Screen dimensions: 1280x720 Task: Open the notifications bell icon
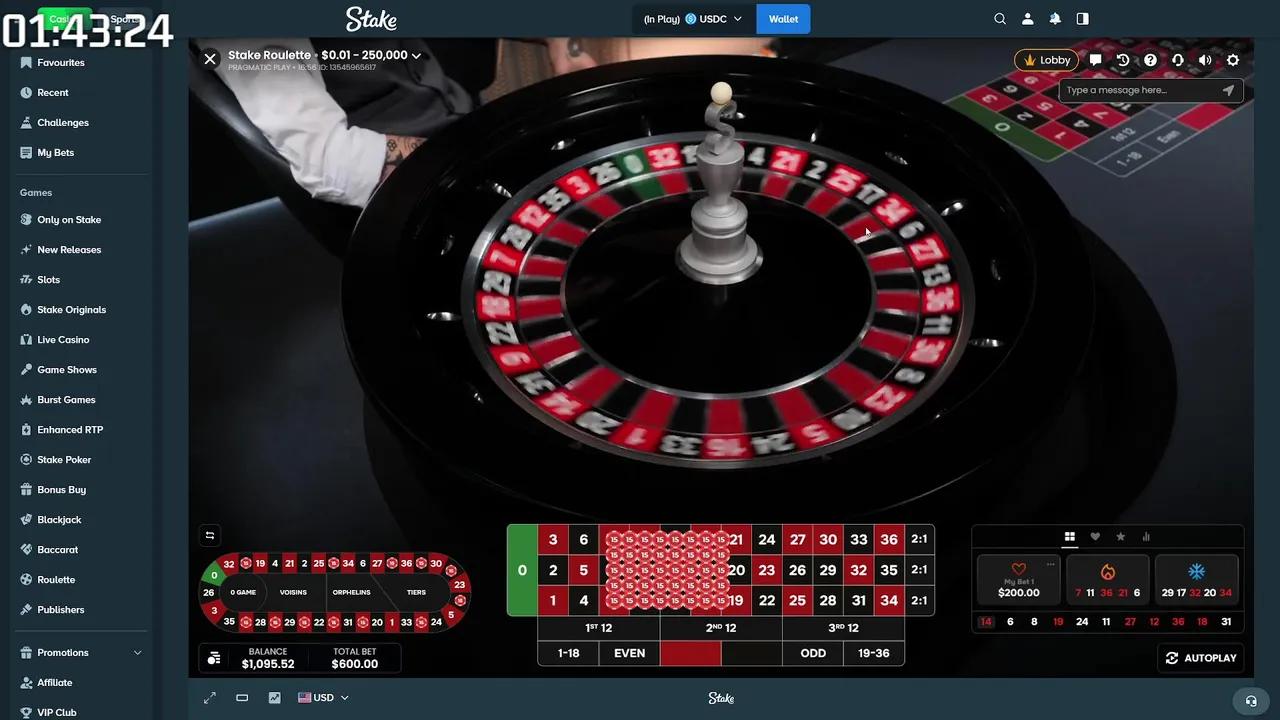pos(1055,19)
